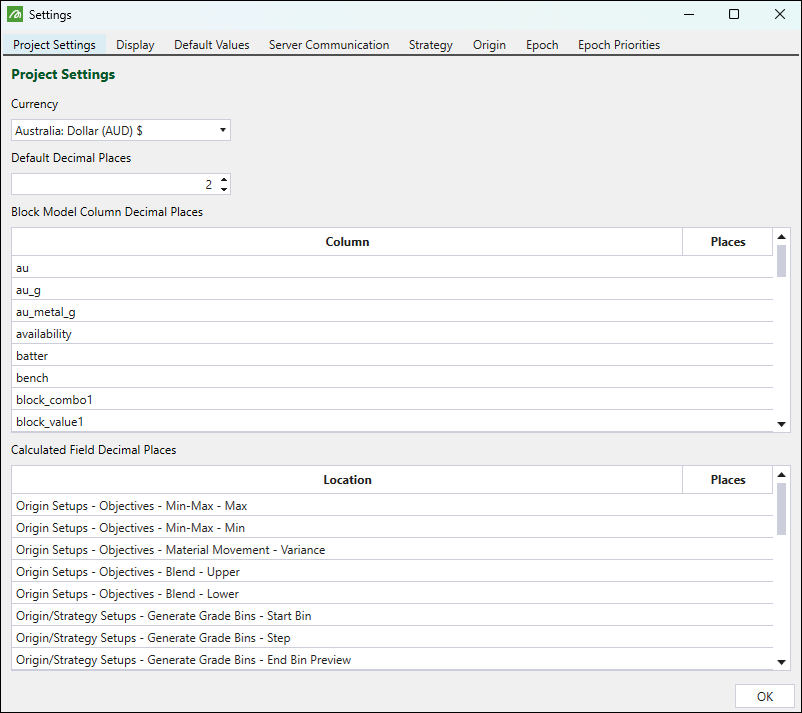This screenshot has width=802, height=713.
Task: Click the Column header in block model table
Action: (x=347, y=242)
